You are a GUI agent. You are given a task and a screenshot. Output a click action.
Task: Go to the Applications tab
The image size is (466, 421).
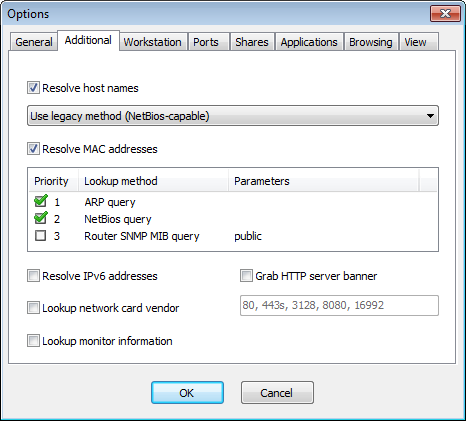(309, 42)
